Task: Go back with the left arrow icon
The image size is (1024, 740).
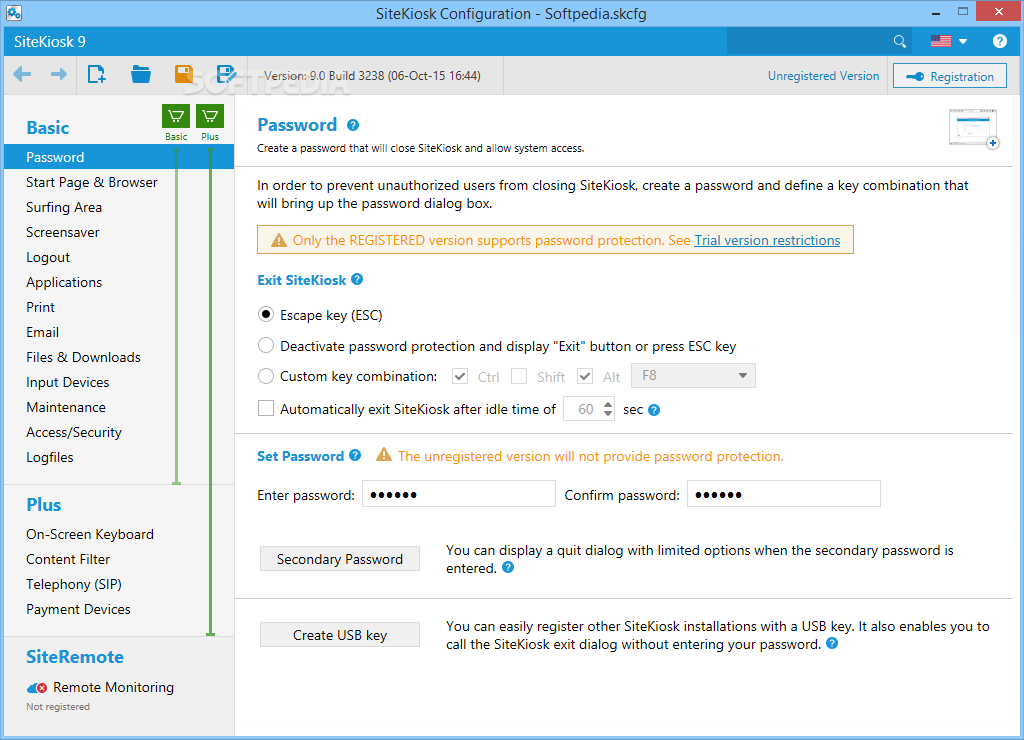Action: pyautogui.click(x=22, y=74)
